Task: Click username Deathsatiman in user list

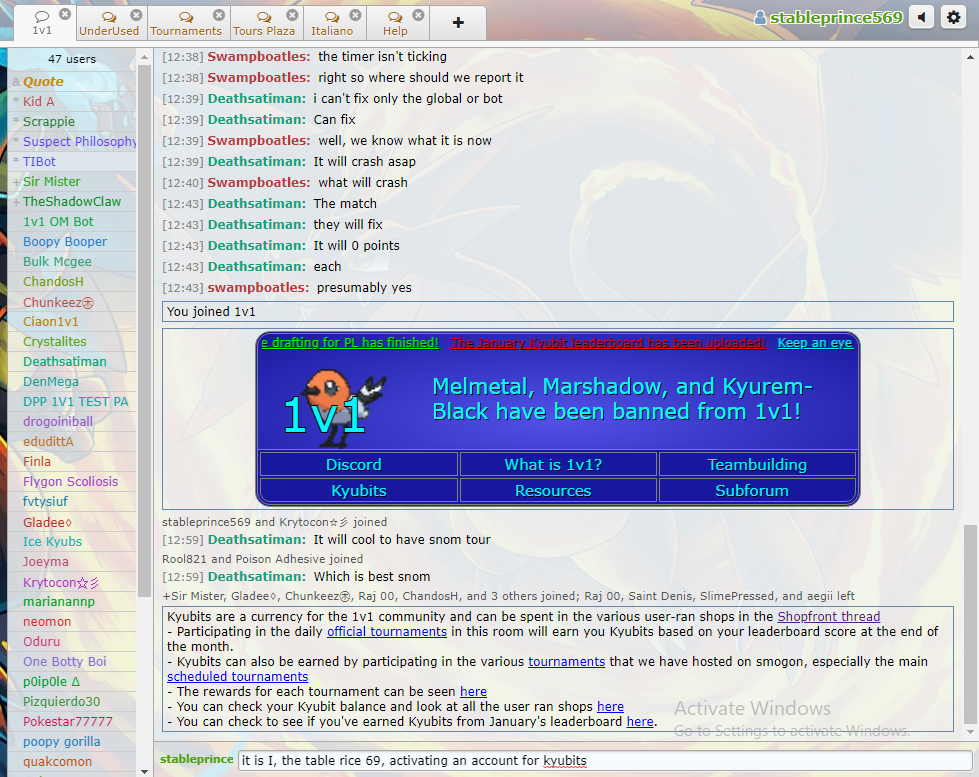Action: [64, 361]
